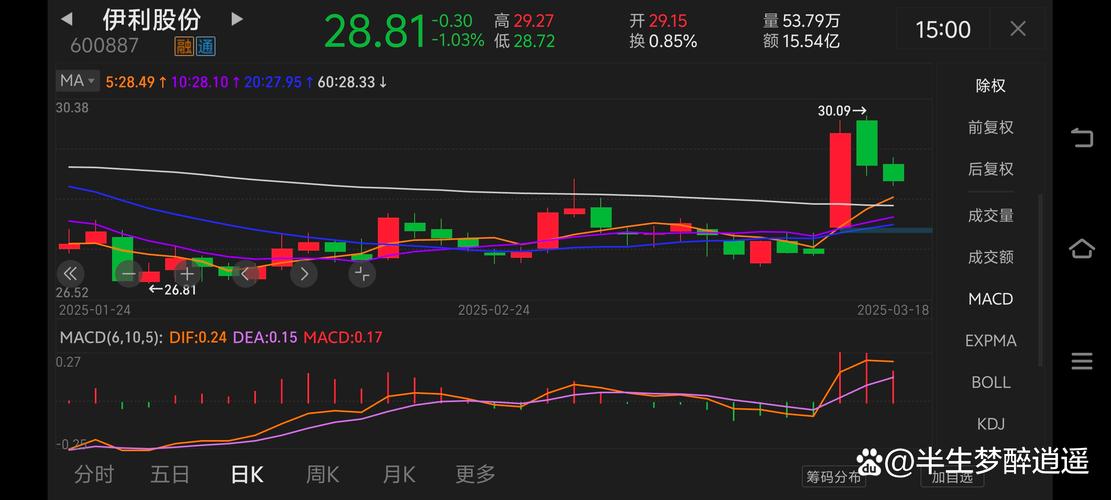1111x500 pixels.
Task: Switch to 周K weekly chart tab
Action: tap(323, 474)
